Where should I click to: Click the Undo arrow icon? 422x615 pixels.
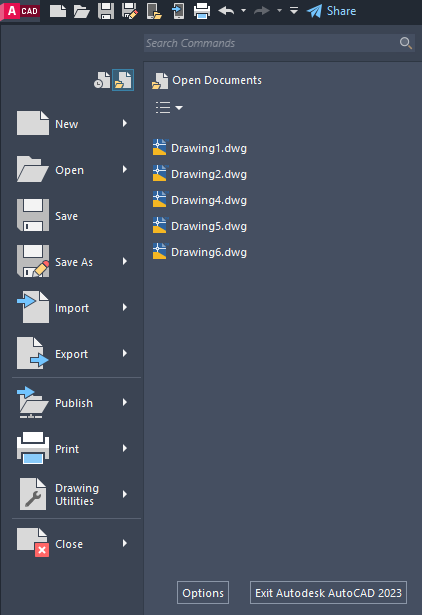(226, 11)
